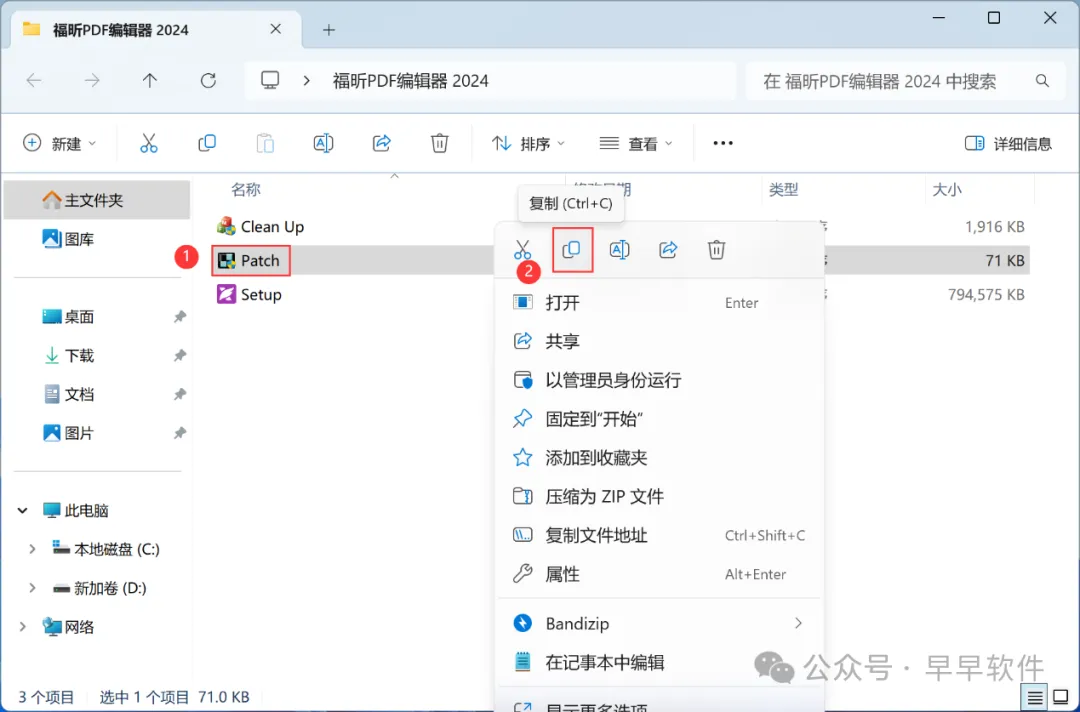1080x712 pixels.
Task: Refresh the current folder
Action: tap(208, 81)
